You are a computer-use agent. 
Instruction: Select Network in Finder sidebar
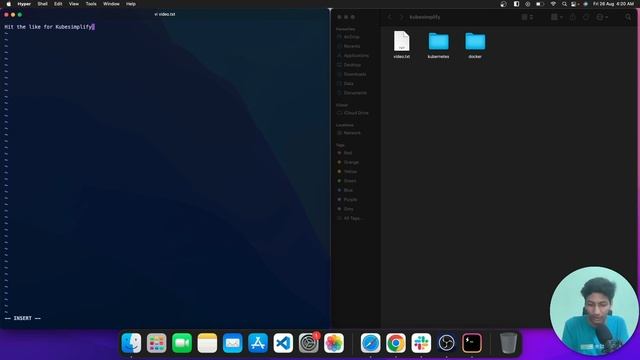[351, 133]
